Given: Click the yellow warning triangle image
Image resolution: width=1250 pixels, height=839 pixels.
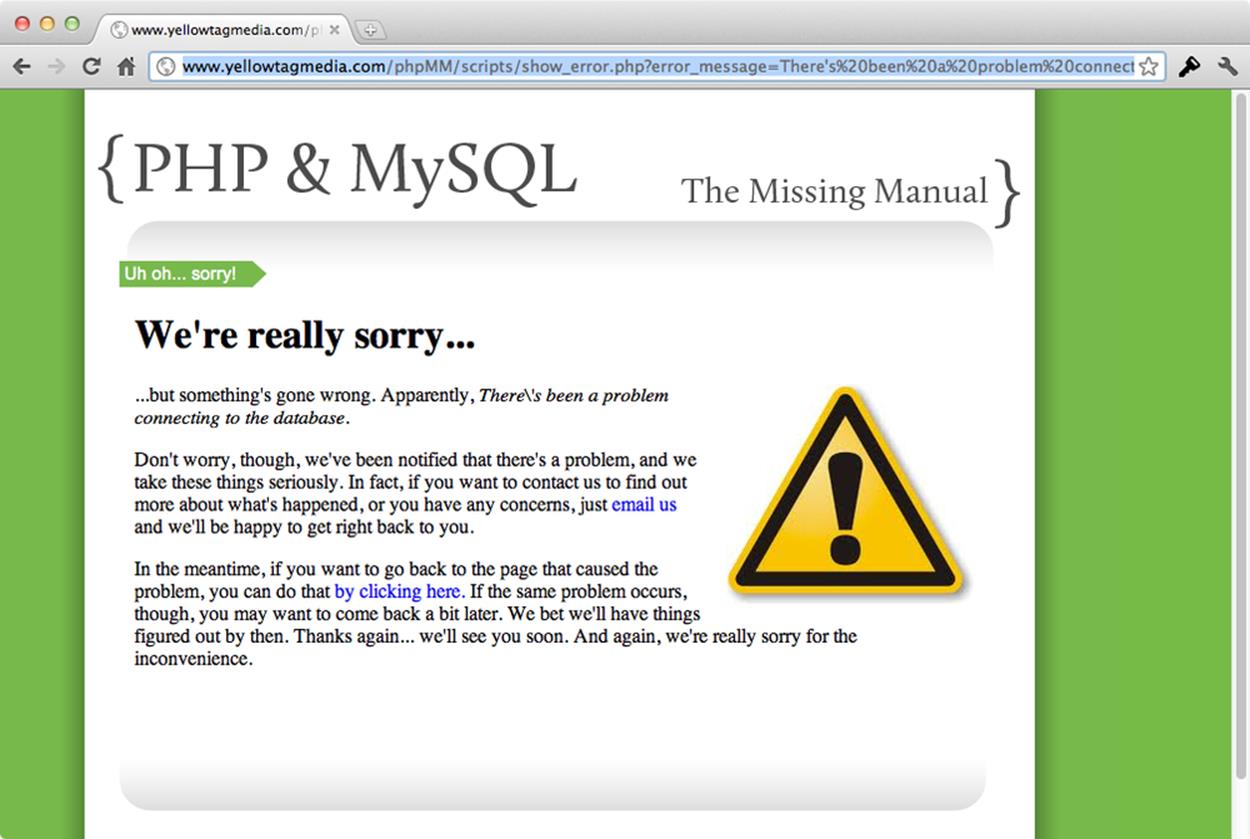Looking at the screenshot, I should coord(846,492).
